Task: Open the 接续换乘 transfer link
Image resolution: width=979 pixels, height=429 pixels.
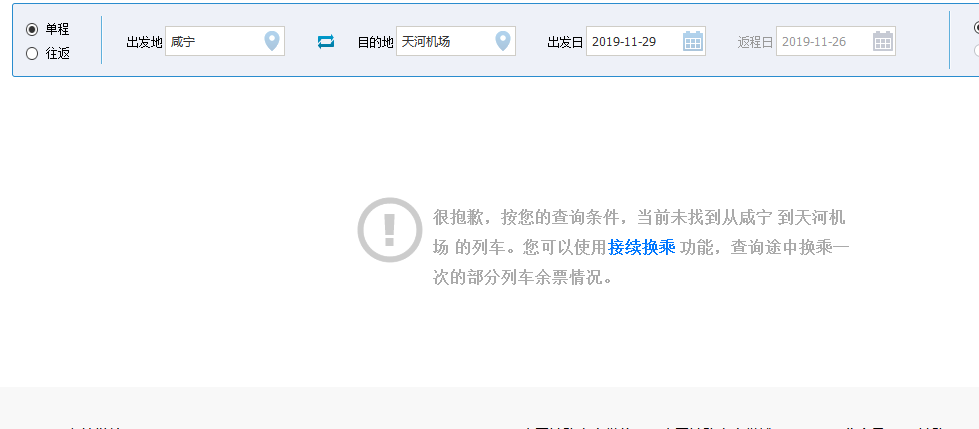Action: 642,247
